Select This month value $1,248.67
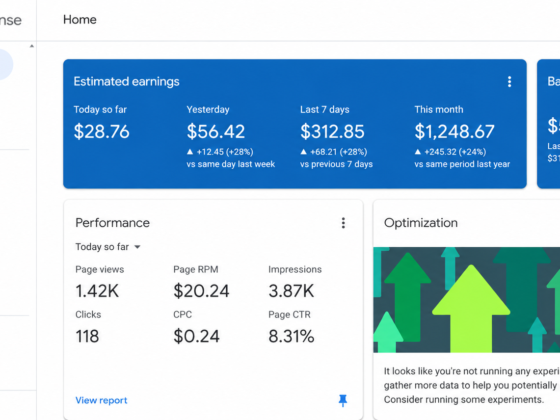The width and height of the screenshot is (560, 420). point(454,131)
